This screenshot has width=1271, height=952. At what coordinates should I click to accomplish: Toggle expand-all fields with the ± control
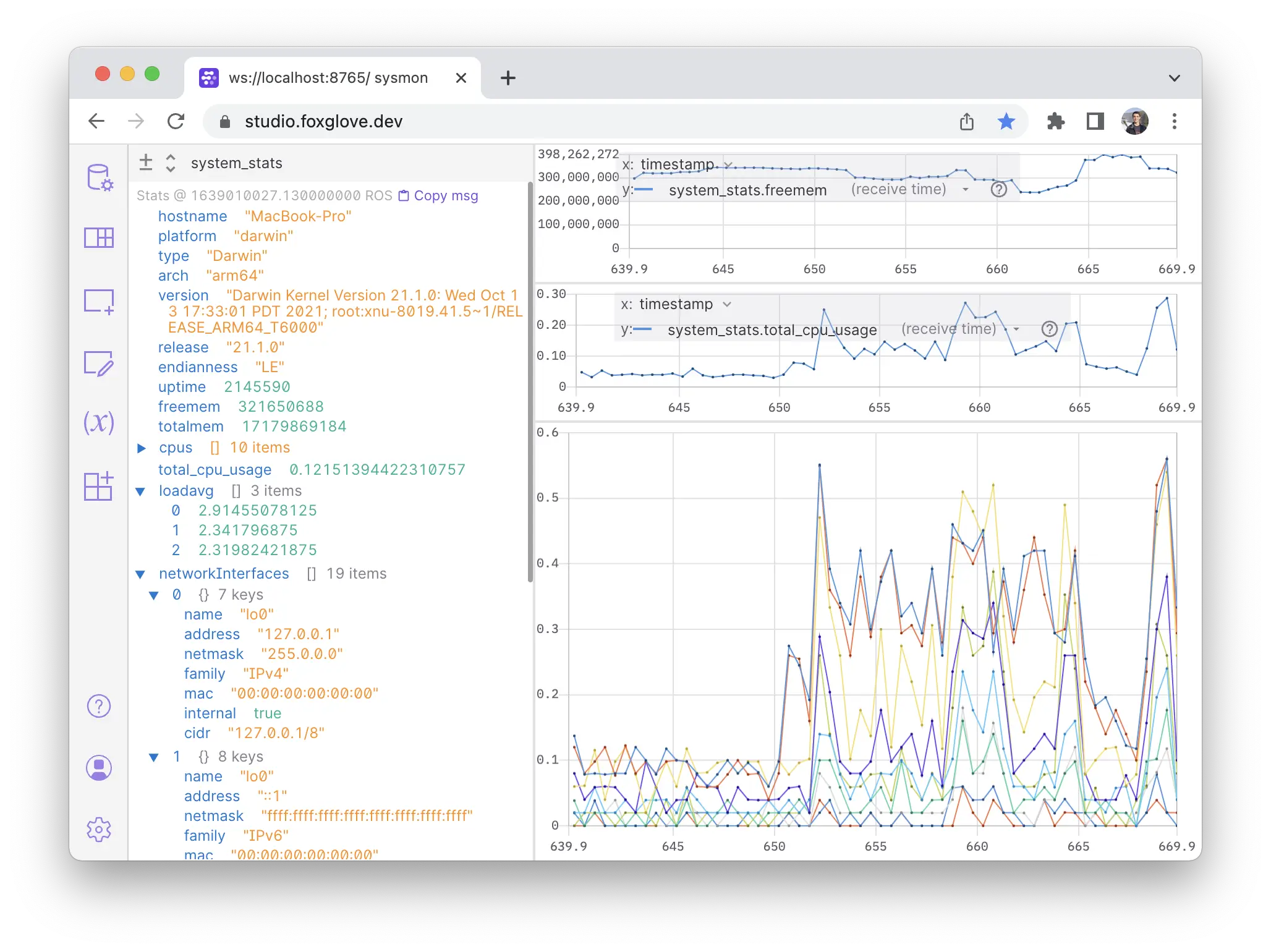[x=146, y=162]
